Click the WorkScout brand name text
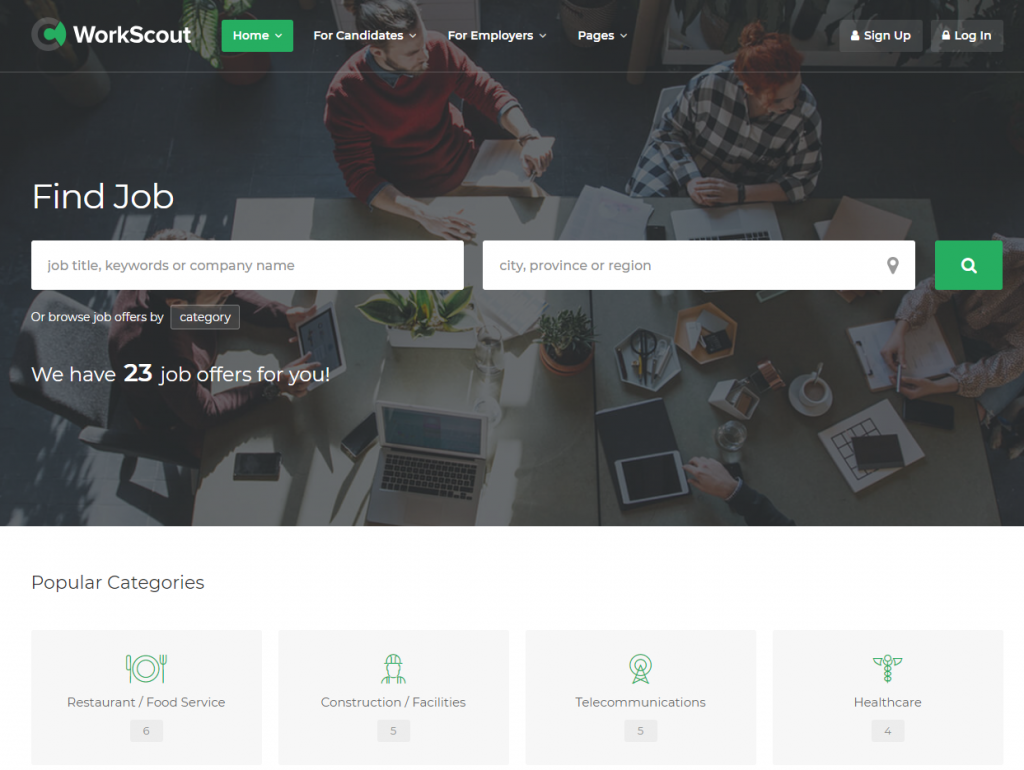The image size is (1024, 770). click(x=132, y=35)
